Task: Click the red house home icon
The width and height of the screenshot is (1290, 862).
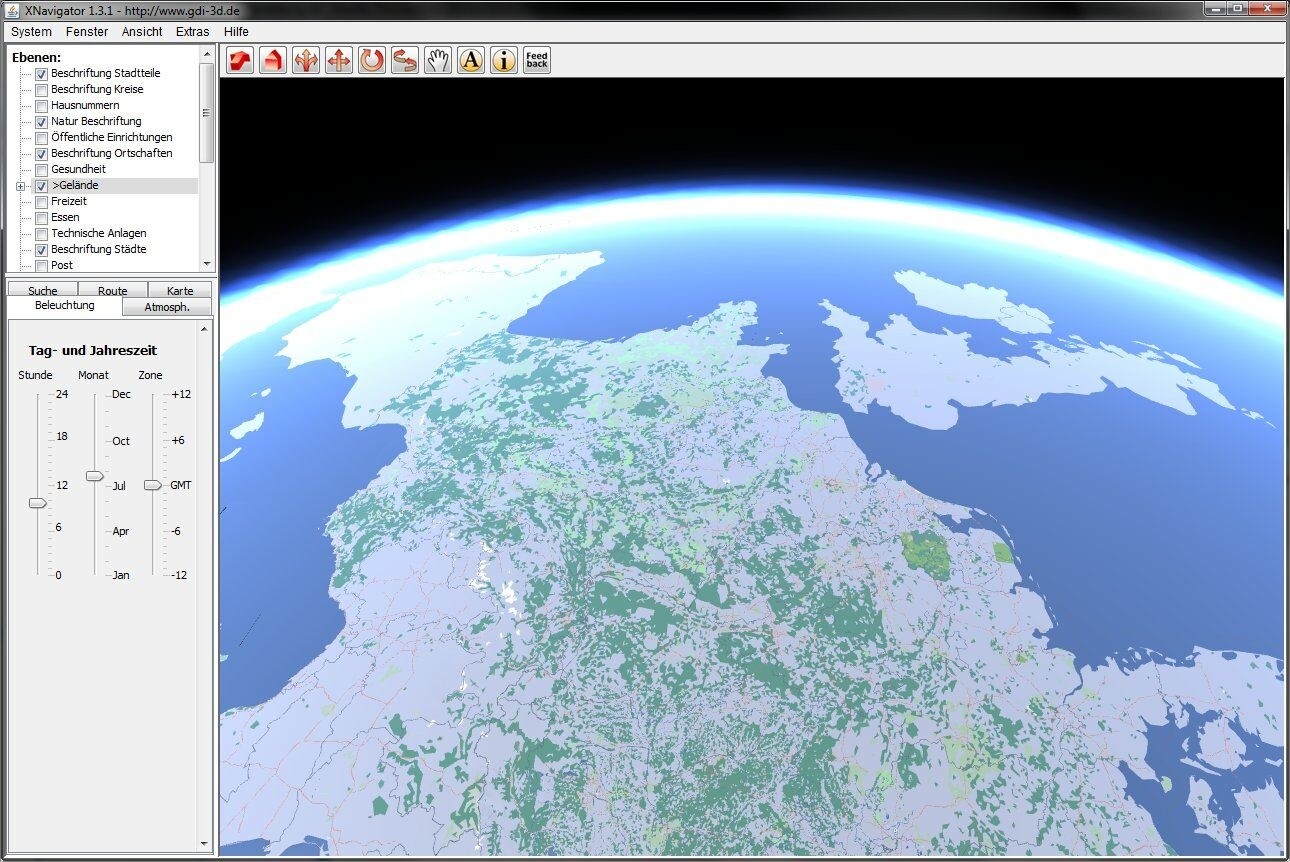Action: [272, 60]
